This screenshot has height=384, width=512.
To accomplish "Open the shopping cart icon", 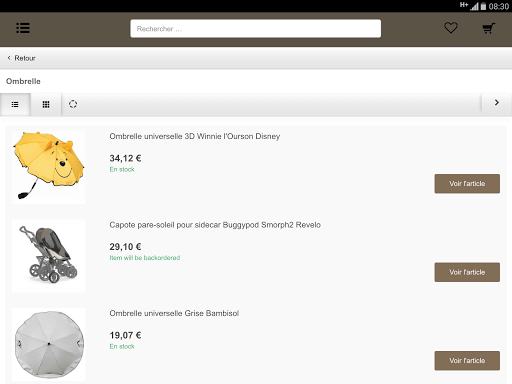I will (x=488, y=28).
